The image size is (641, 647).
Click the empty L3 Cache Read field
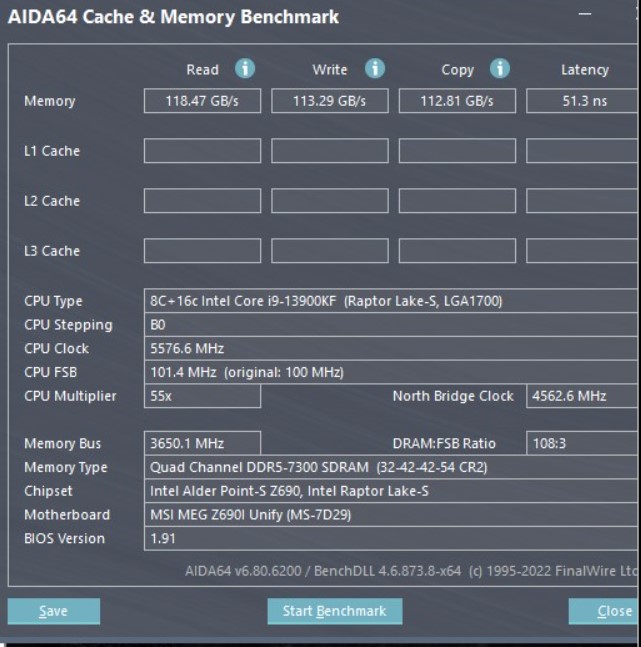[x=202, y=250]
